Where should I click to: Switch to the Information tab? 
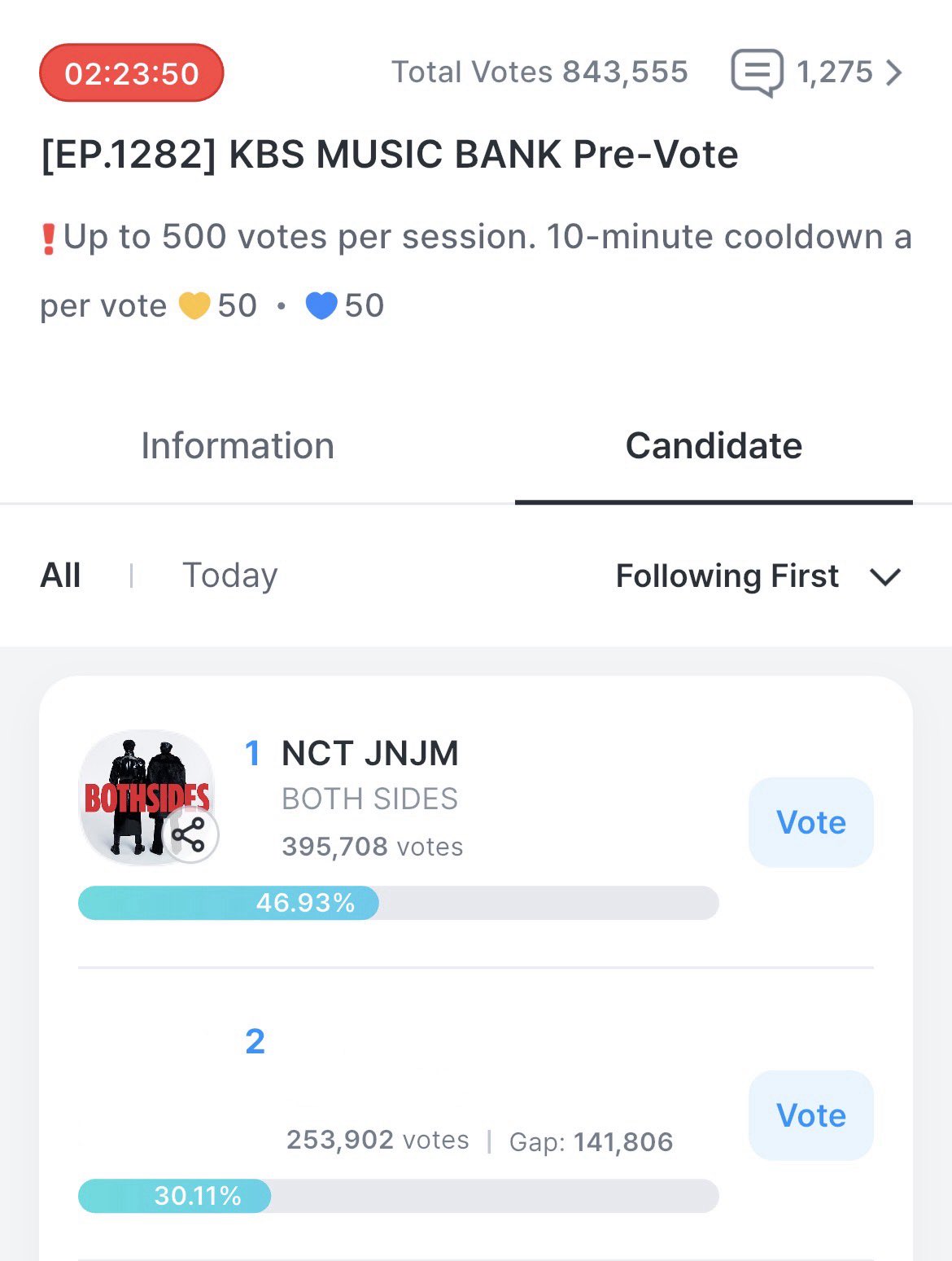click(x=238, y=446)
